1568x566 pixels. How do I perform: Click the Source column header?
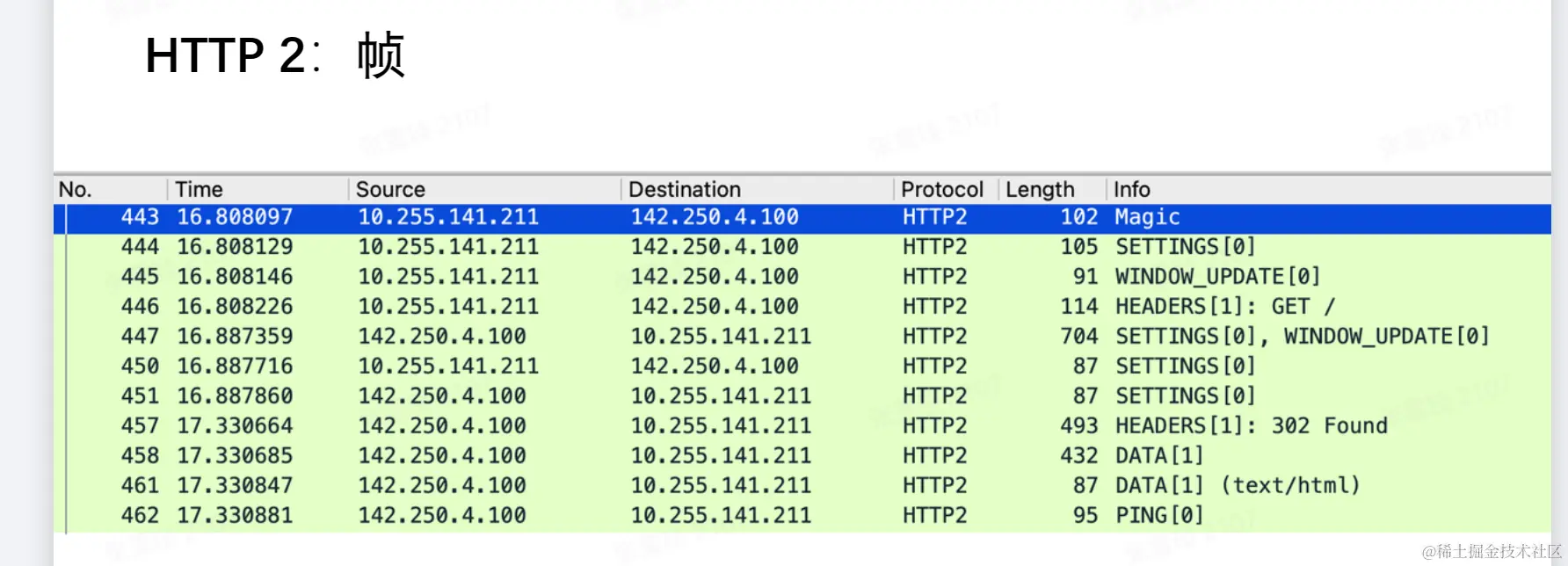click(x=391, y=190)
